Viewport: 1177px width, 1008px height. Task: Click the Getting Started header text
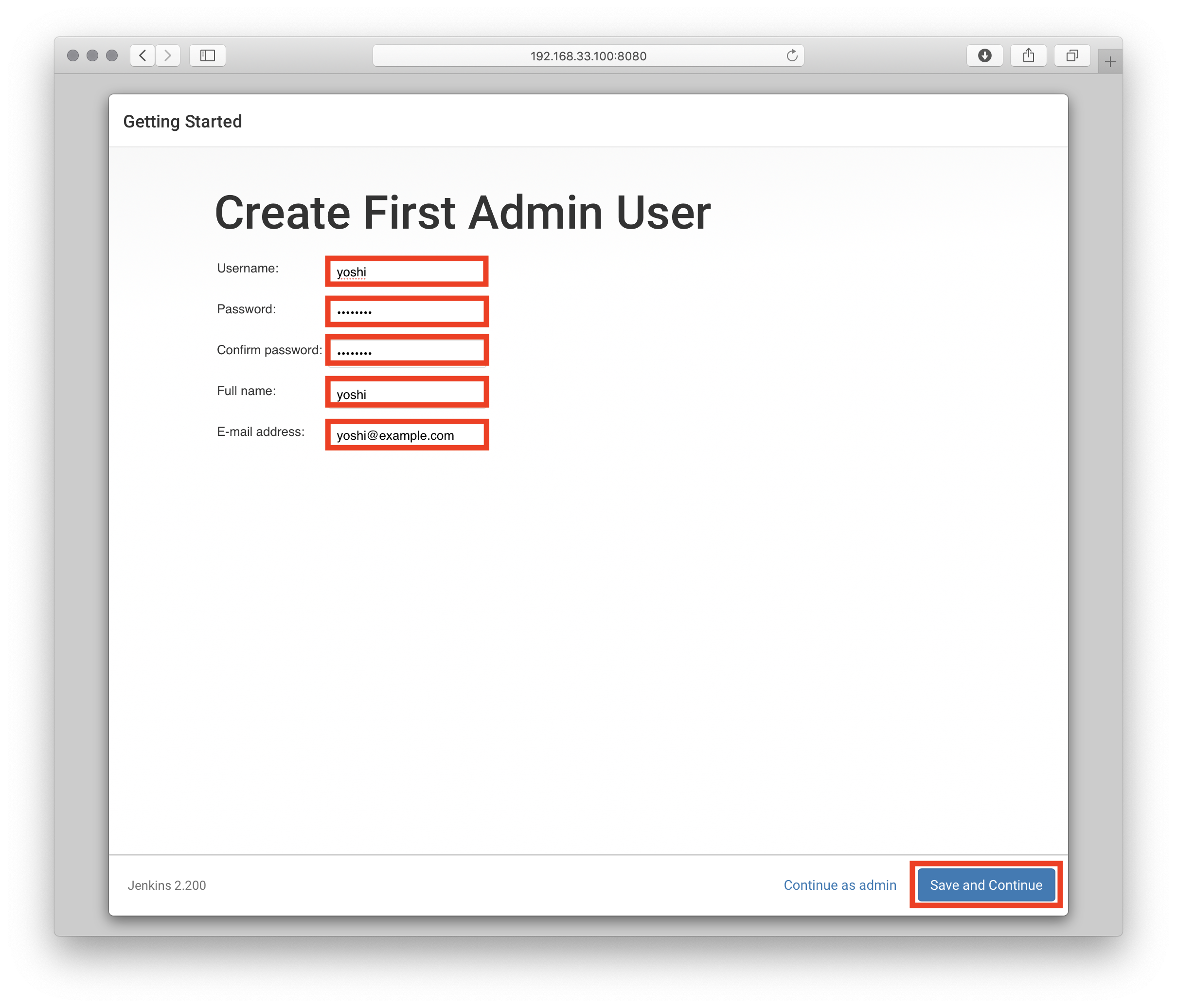click(182, 122)
